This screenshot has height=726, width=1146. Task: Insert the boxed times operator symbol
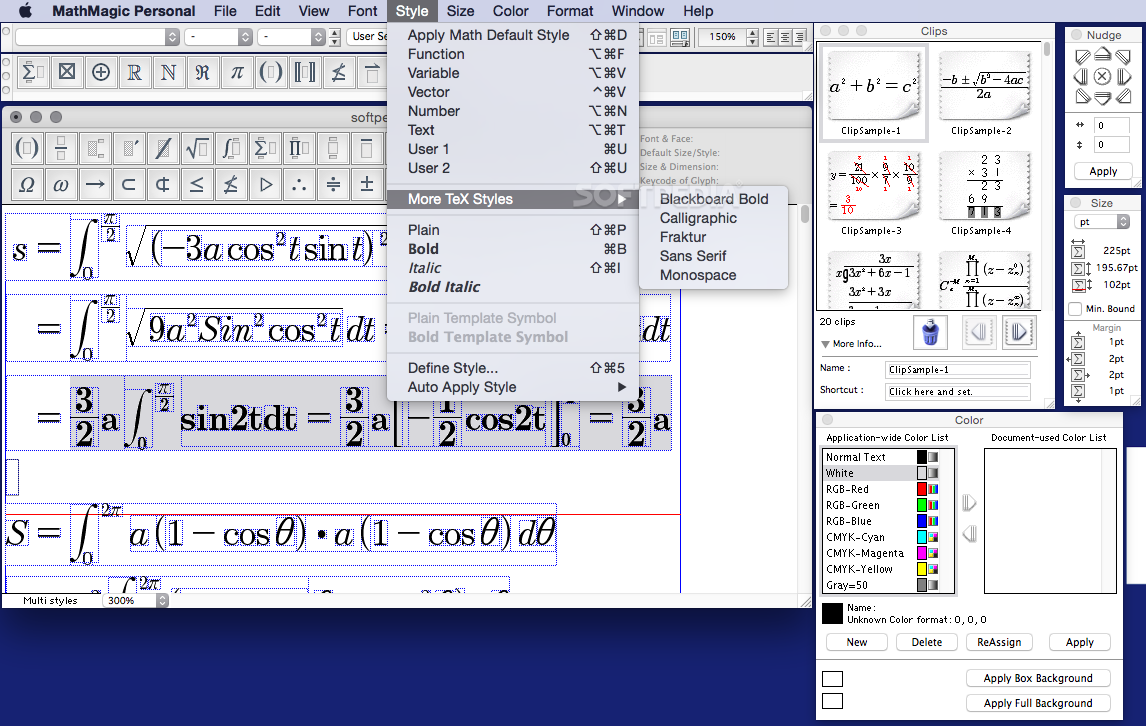pos(67,72)
